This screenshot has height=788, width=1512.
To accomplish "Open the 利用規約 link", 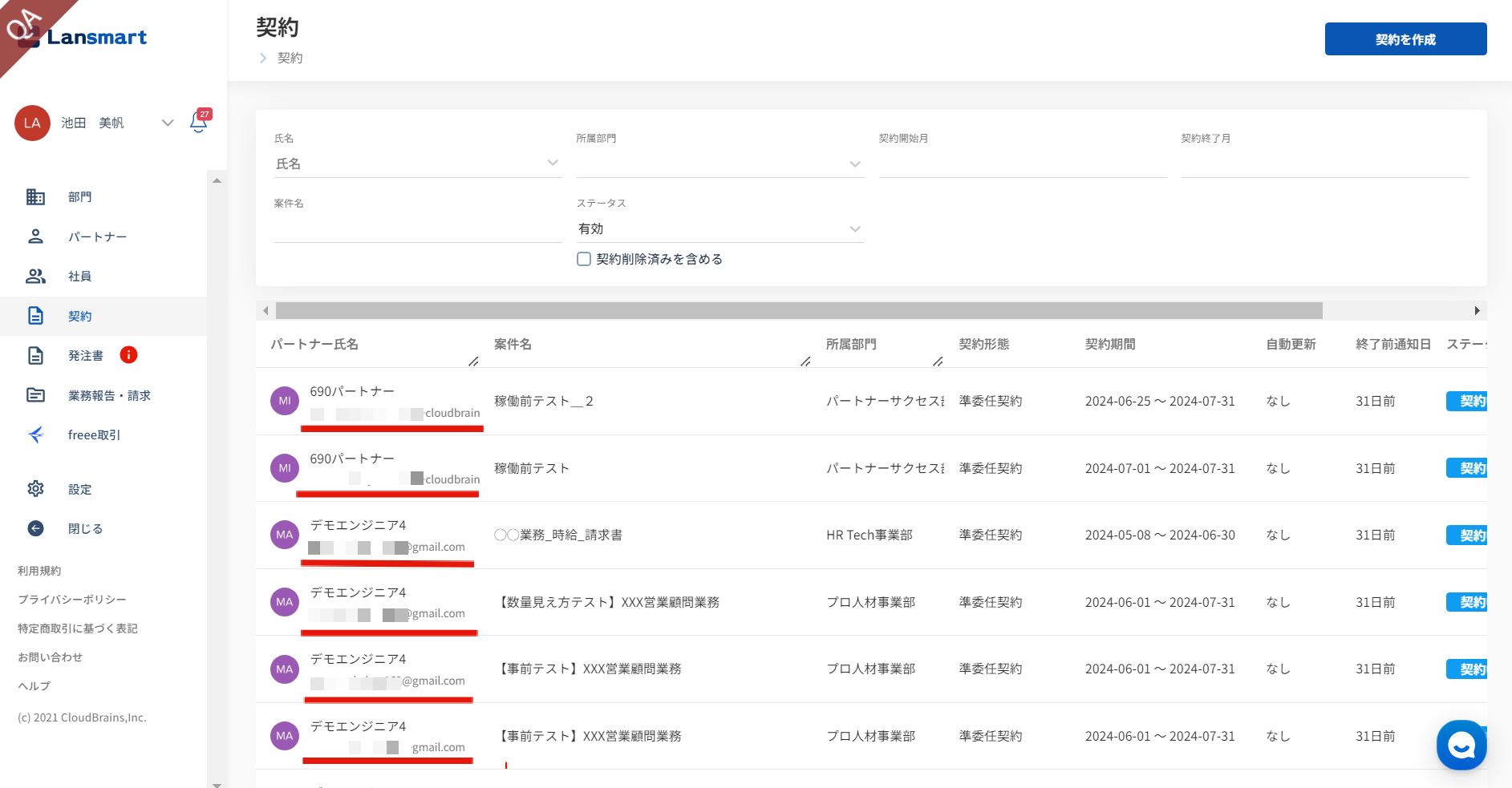I will [39, 571].
